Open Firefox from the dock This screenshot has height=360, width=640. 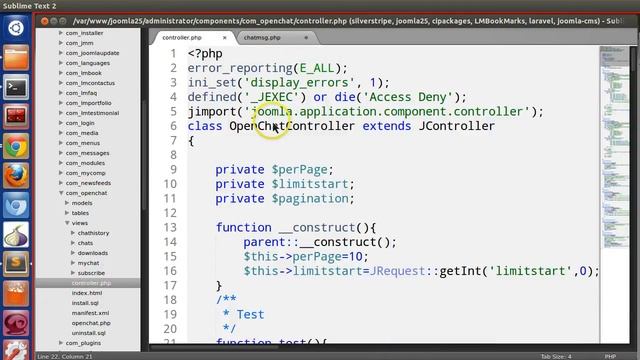(16, 175)
